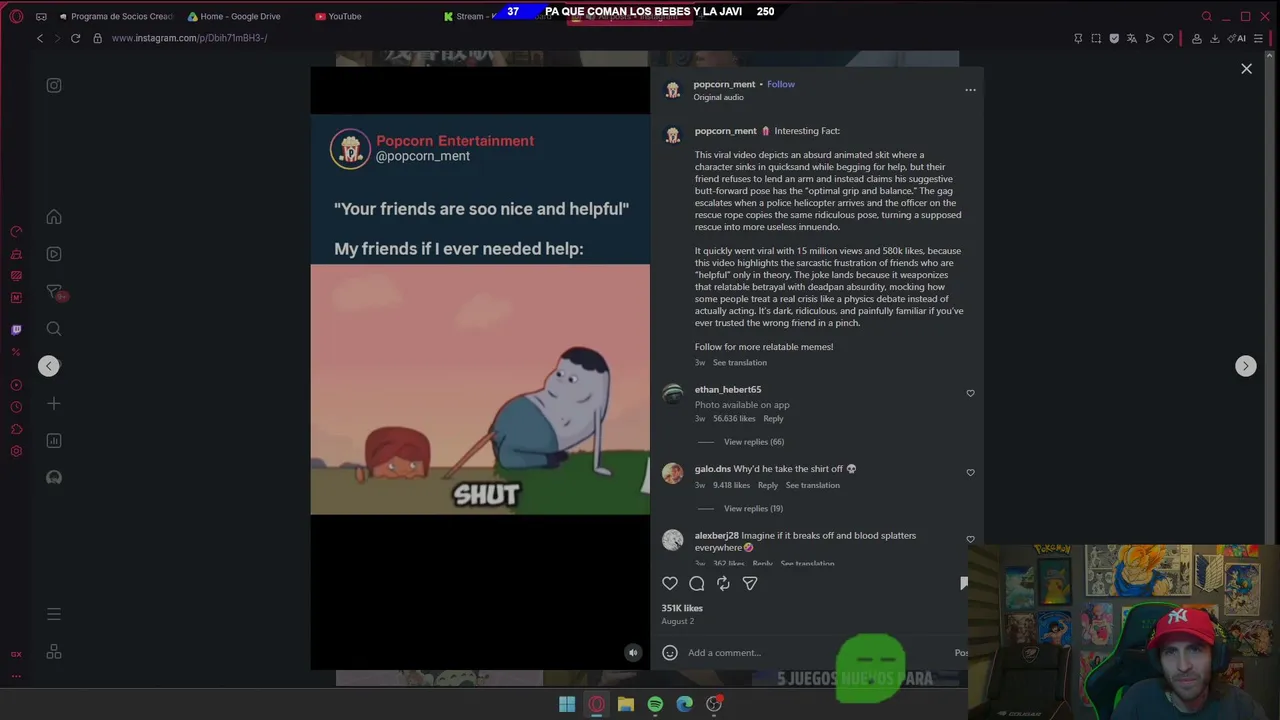Follow the popcorn_ment account
Image resolution: width=1280 pixels, height=720 pixels.
pos(781,84)
